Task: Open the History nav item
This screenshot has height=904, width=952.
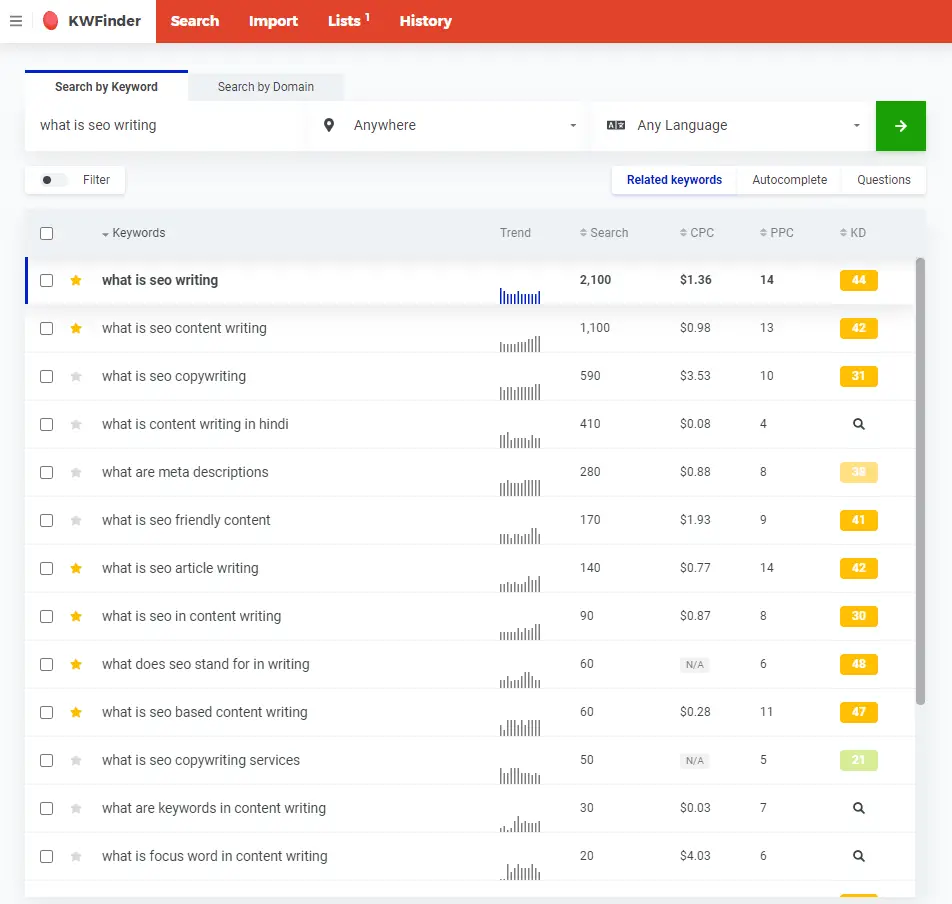Action: pyautogui.click(x=426, y=21)
